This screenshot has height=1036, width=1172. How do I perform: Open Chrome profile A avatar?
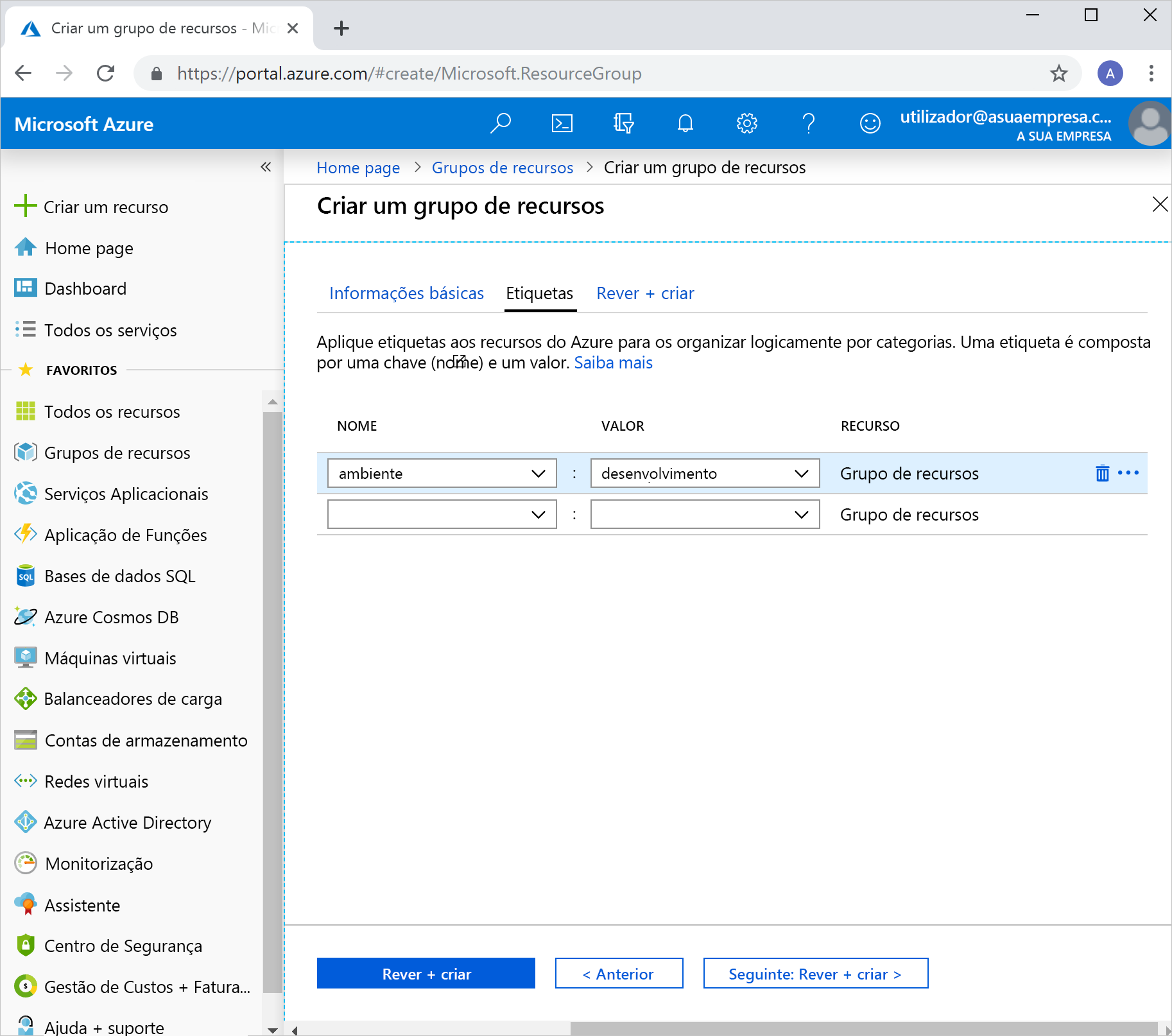pos(1110,73)
